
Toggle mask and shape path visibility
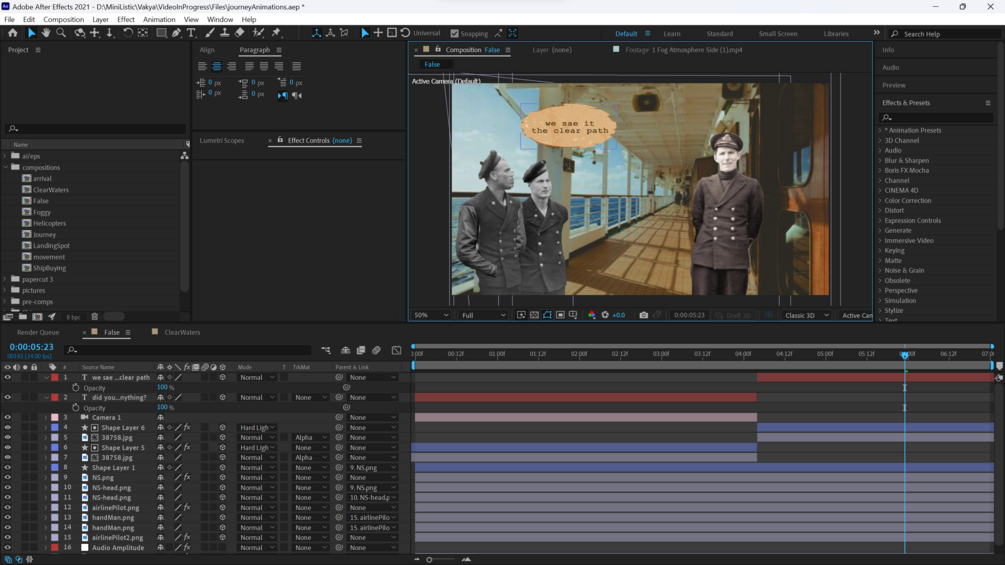tap(547, 315)
